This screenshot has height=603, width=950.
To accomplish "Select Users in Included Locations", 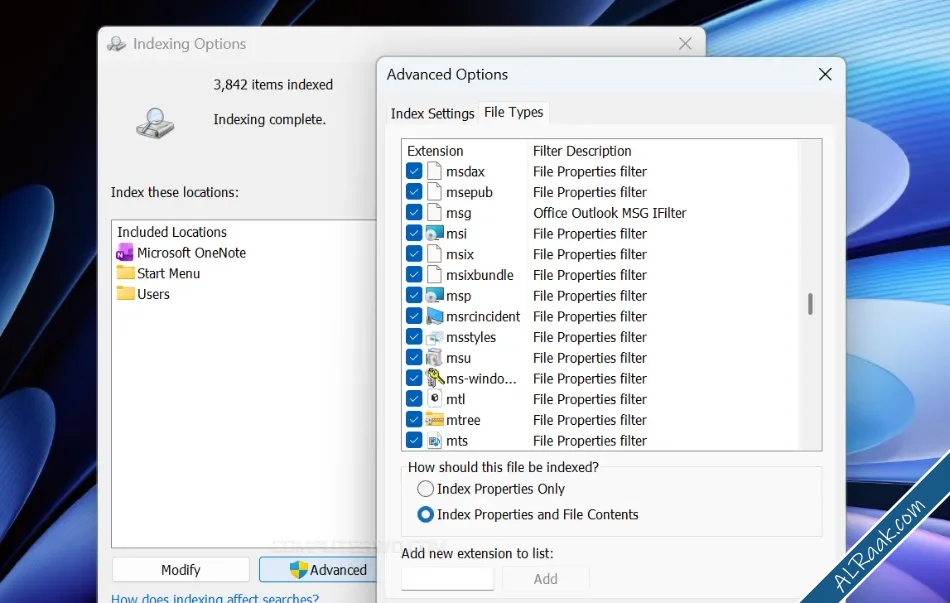I will click(x=153, y=294).
